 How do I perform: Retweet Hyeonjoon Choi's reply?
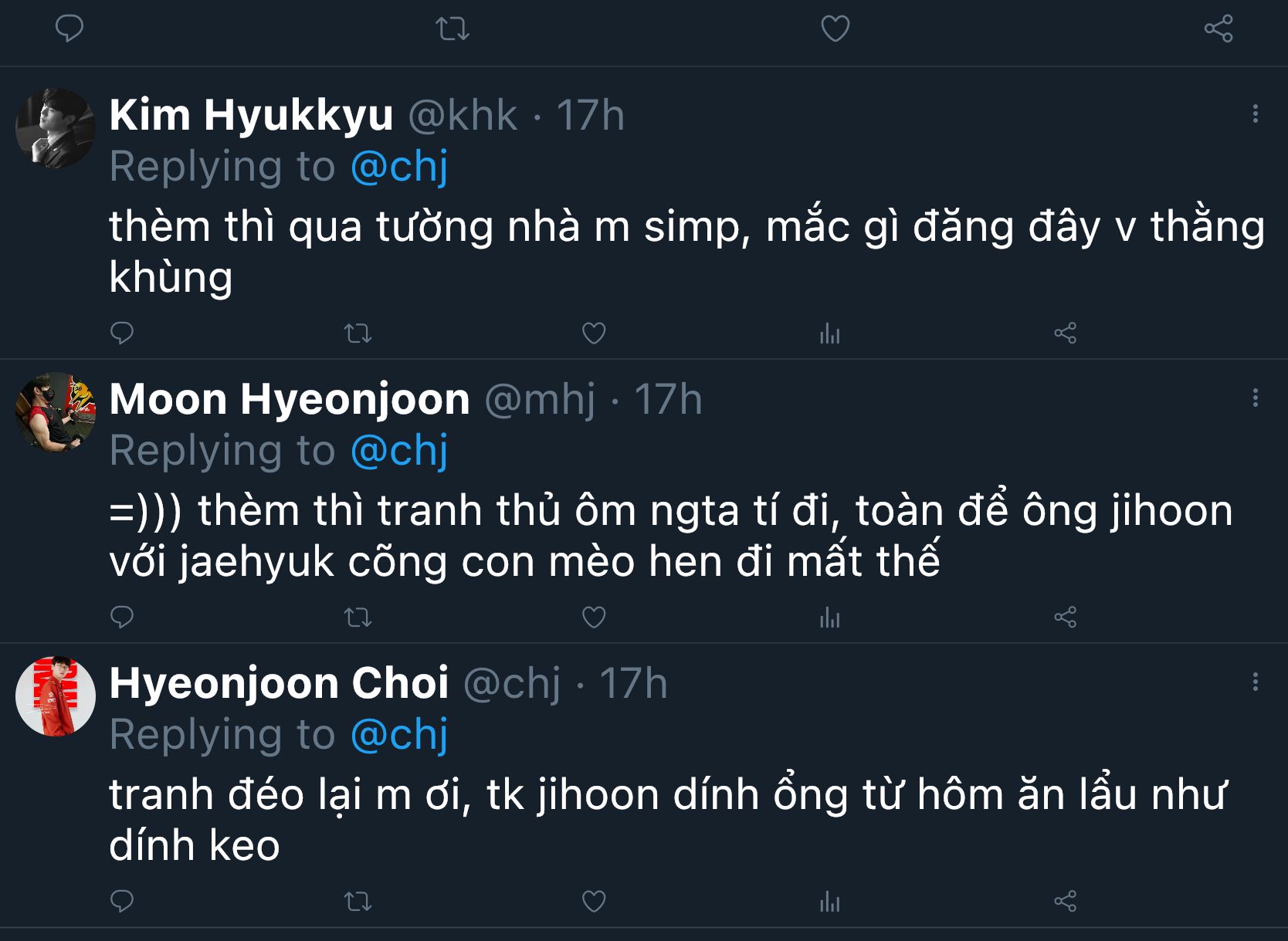[358, 902]
